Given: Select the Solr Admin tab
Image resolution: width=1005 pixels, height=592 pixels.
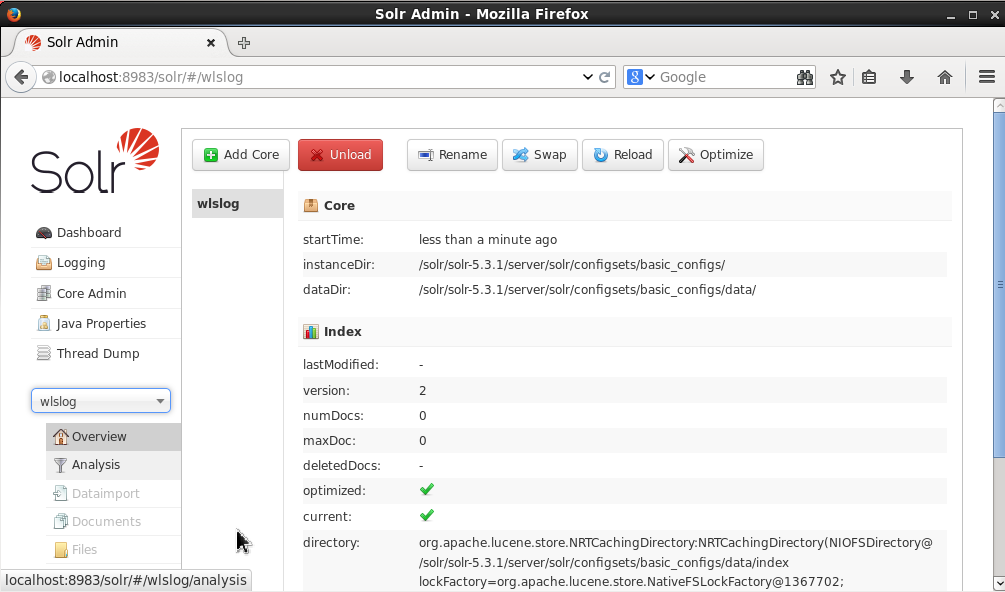Looking at the screenshot, I should pos(120,43).
